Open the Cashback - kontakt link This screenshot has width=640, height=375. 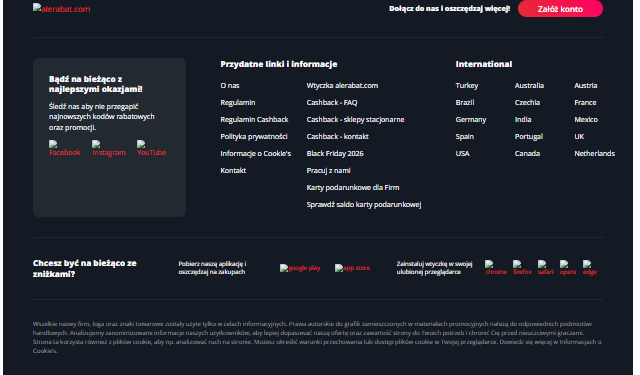[x=338, y=137]
